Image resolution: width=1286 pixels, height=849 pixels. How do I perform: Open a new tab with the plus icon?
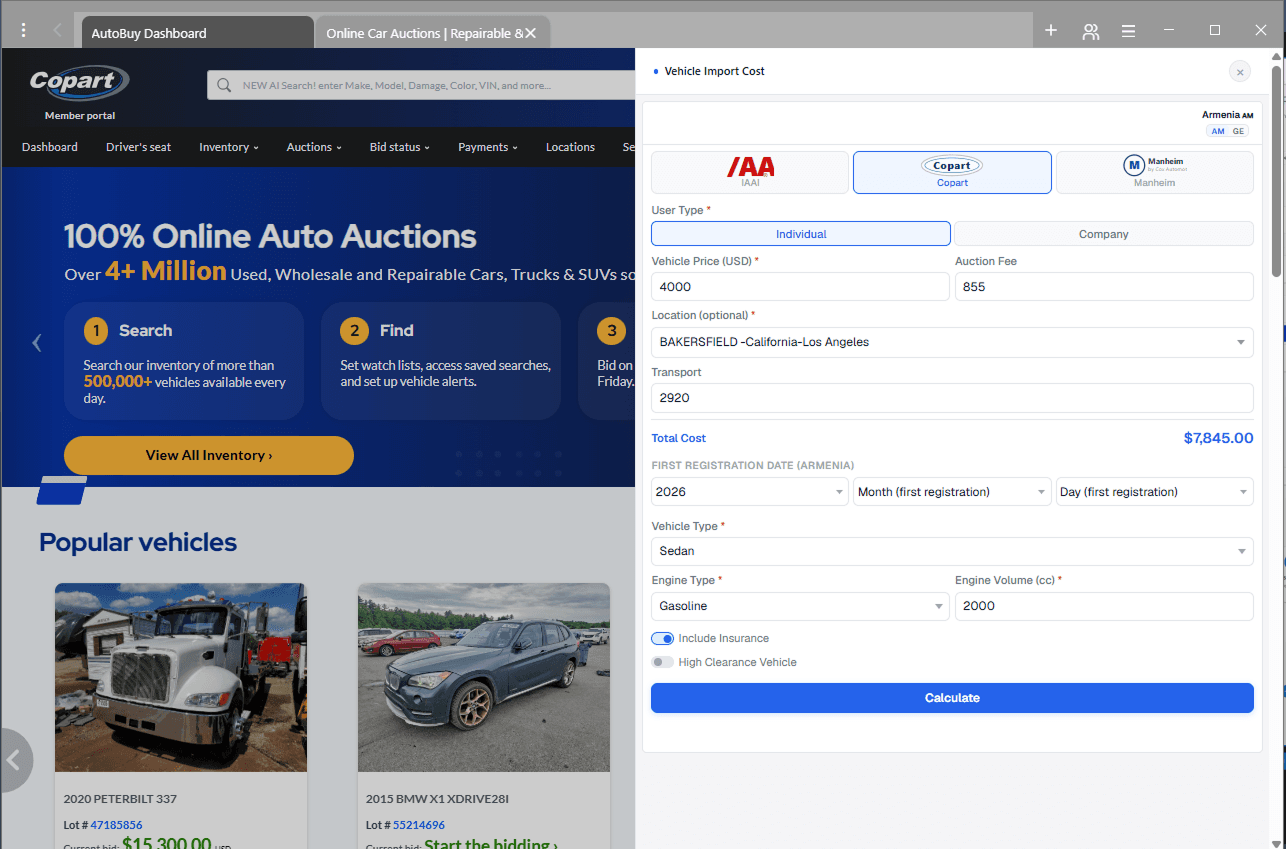point(1051,31)
